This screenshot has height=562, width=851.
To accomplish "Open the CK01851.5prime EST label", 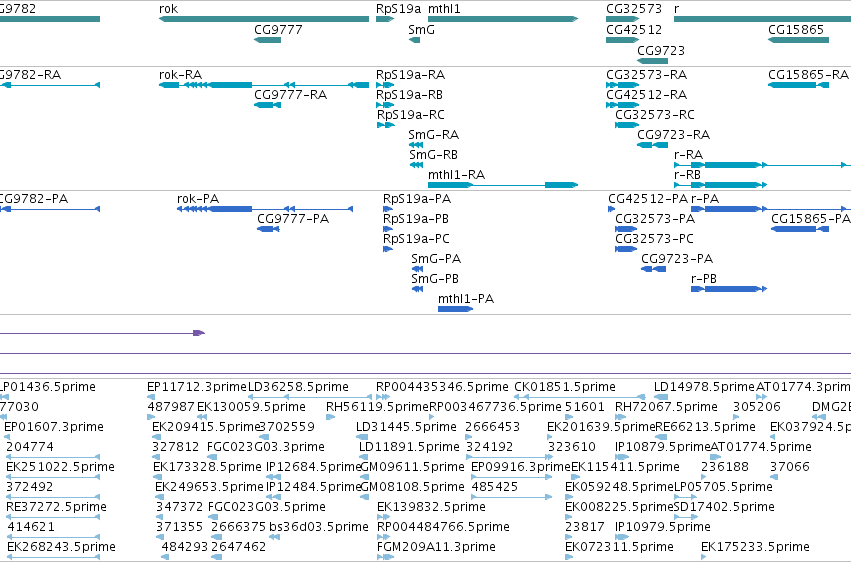I will (x=564, y=387).
